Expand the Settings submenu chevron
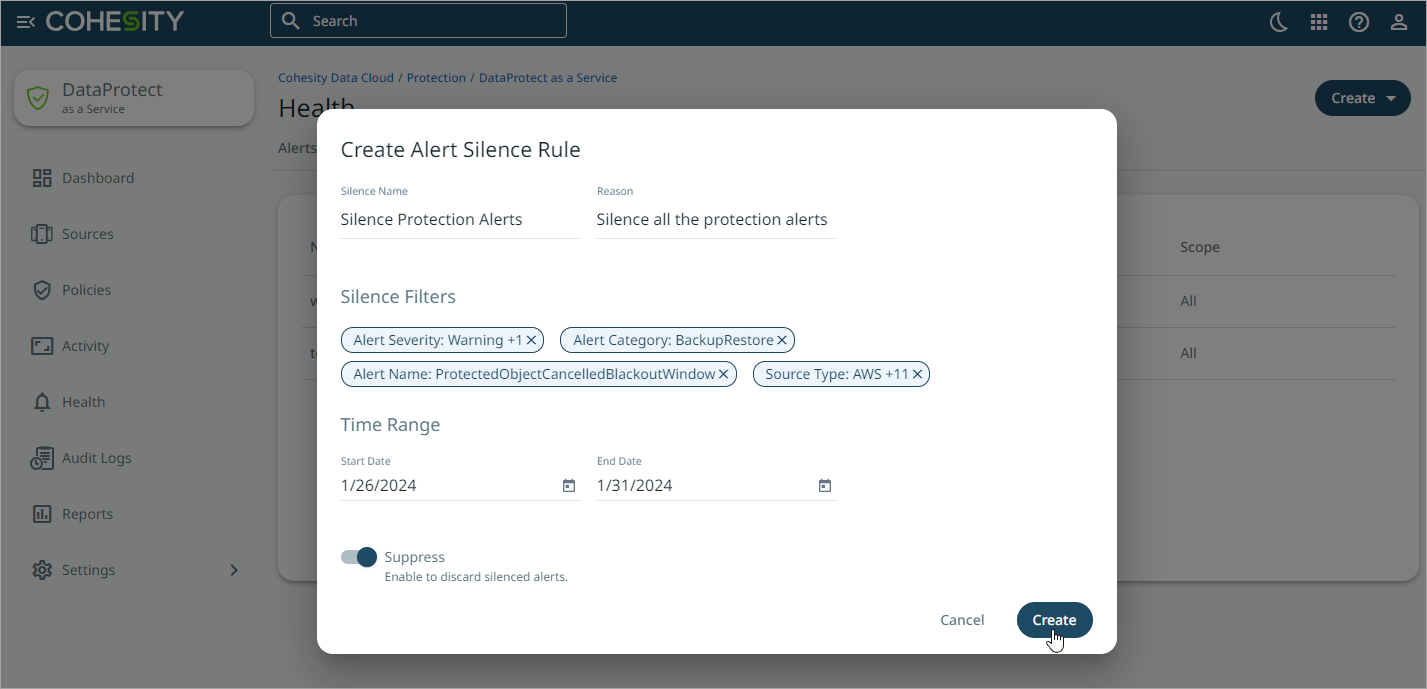This screenshot has width=1427, height=689. 234,570
